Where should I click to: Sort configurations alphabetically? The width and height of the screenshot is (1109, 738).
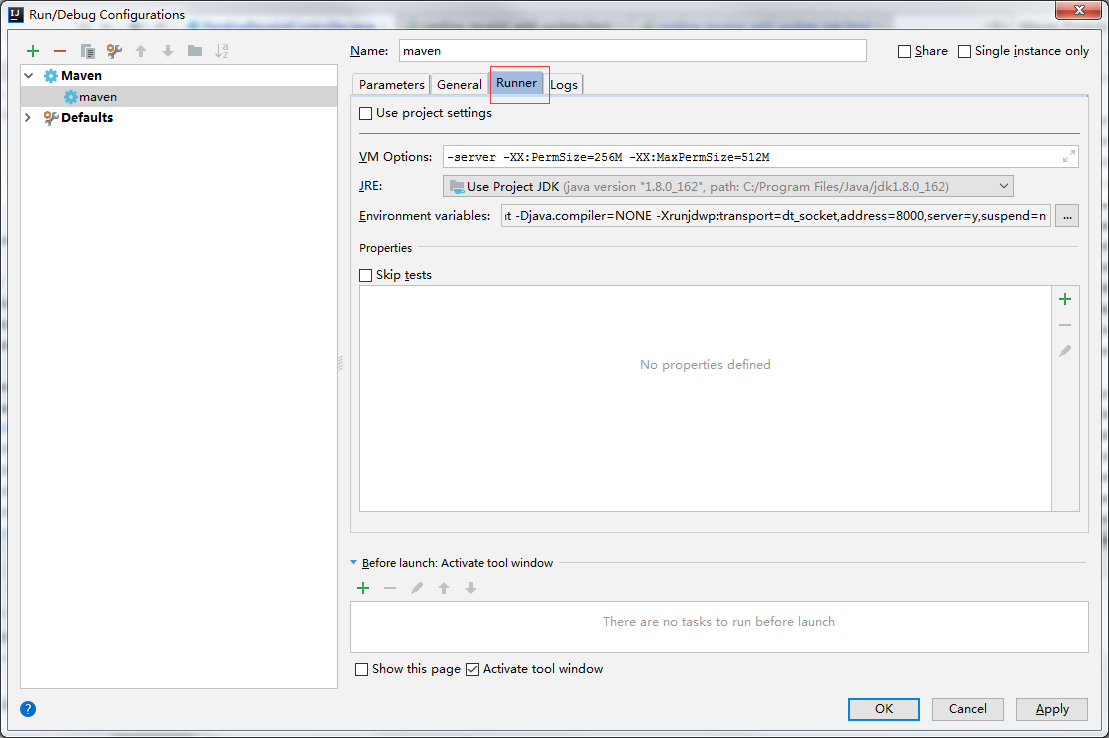(222, 51)
